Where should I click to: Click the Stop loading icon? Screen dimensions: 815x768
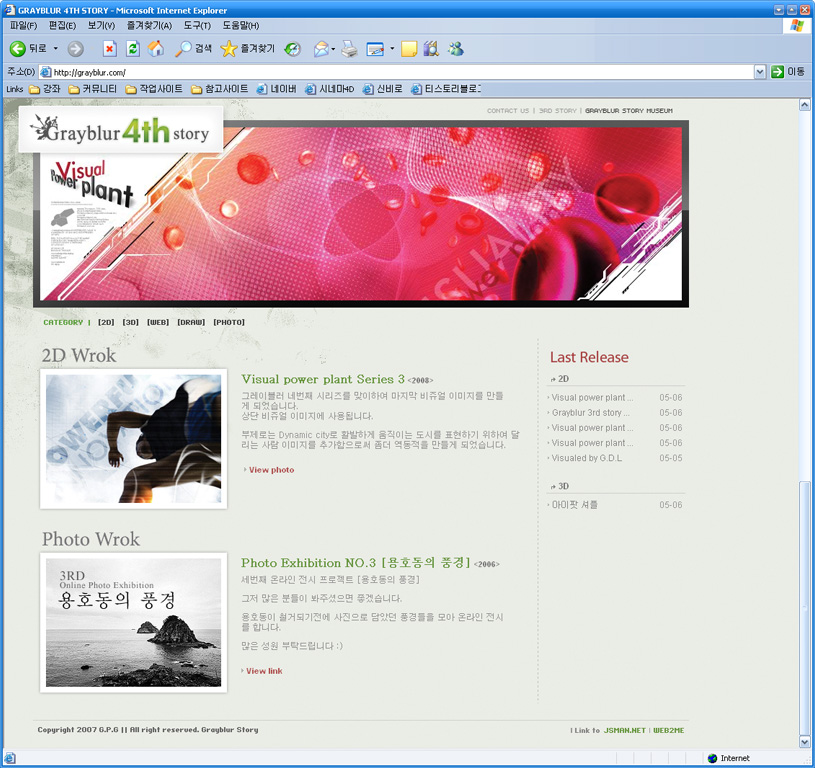point(110,48)
